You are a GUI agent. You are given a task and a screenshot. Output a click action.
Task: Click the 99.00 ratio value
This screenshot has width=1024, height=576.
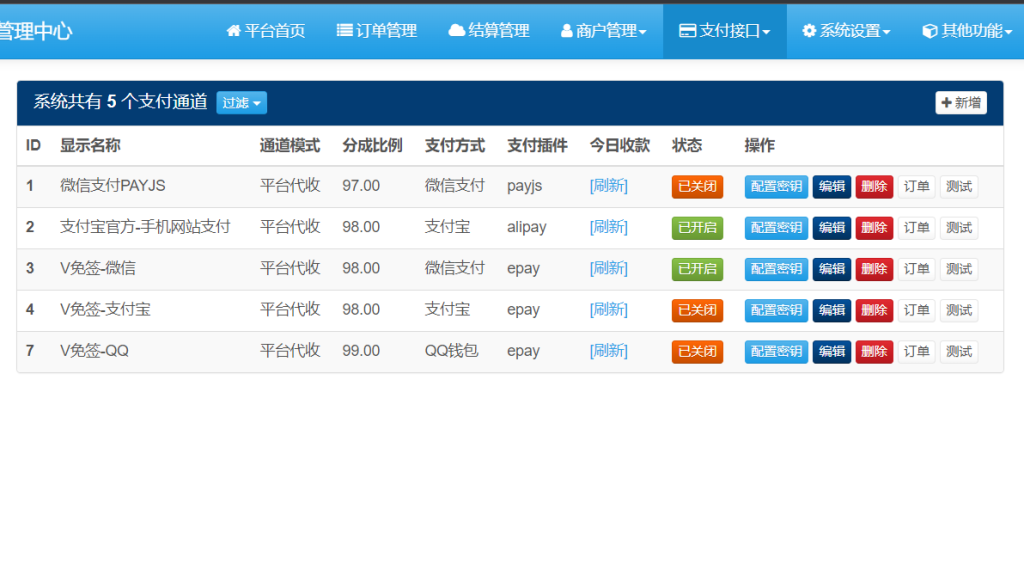pos(361,351)
